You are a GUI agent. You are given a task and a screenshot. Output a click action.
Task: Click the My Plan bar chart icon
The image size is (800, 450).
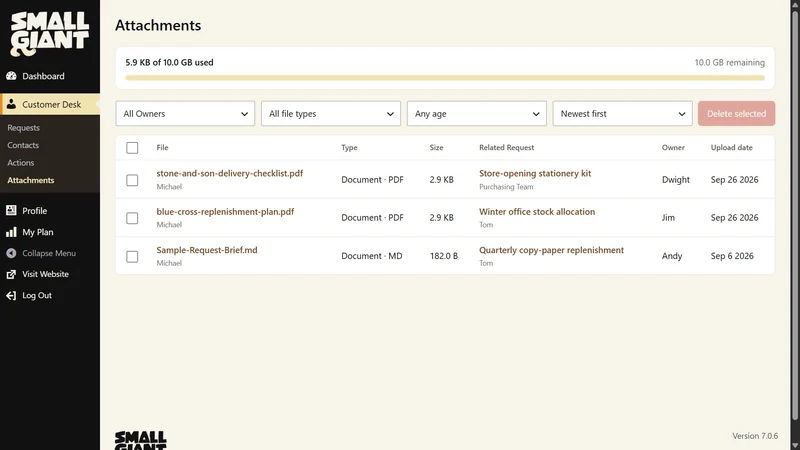click(11, 232)
